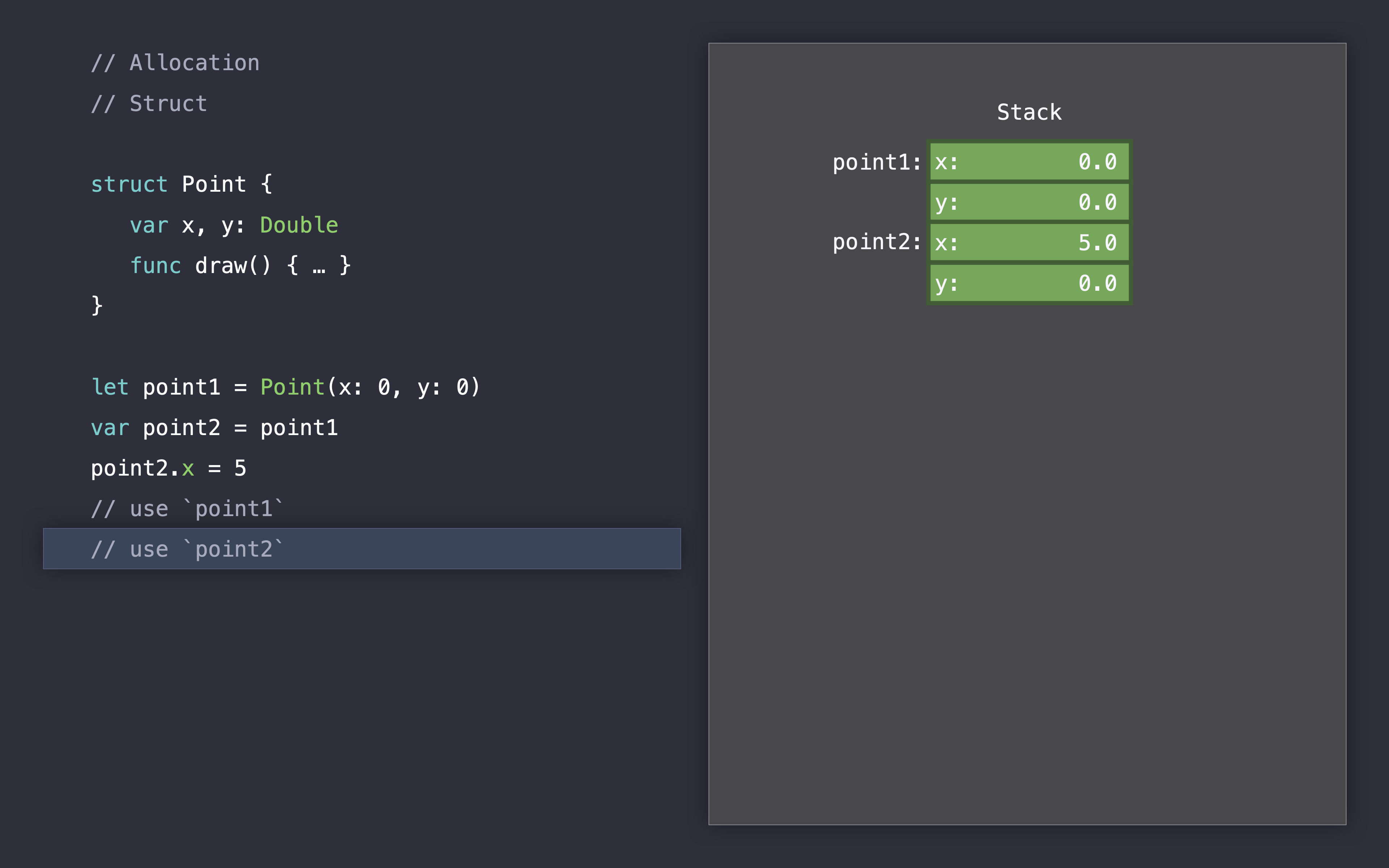
Task: Click the "// Allocation" comment text
Action: point(175,63)
